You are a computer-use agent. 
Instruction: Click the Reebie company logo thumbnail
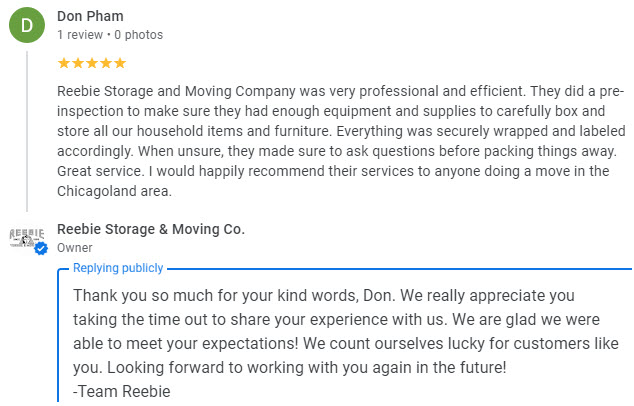26,237
